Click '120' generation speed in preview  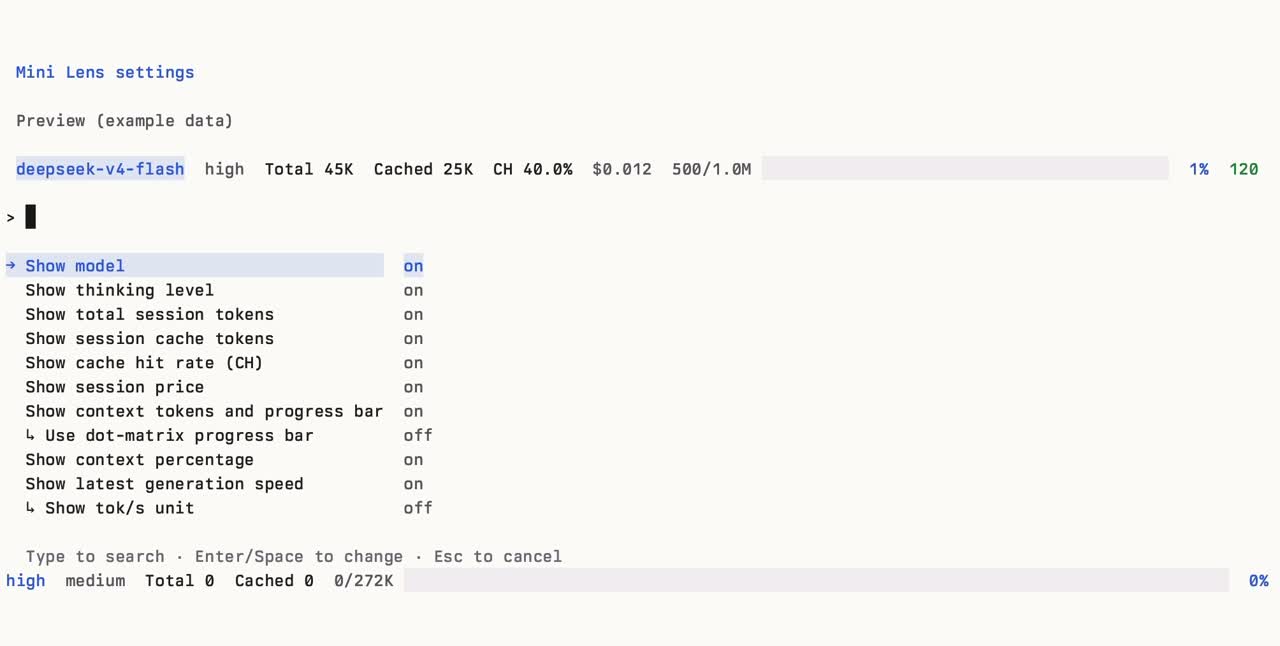pyautogui.click(x=1244, y=169)
